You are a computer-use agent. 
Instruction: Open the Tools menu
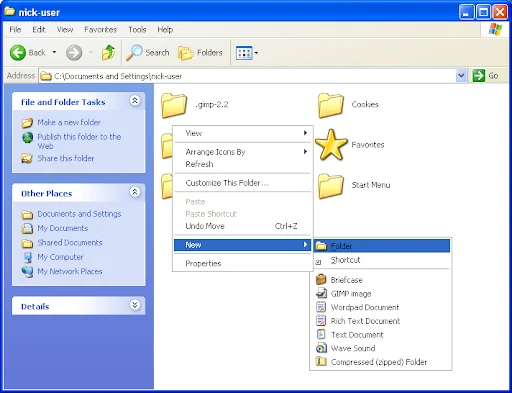[x=137, y=30]
